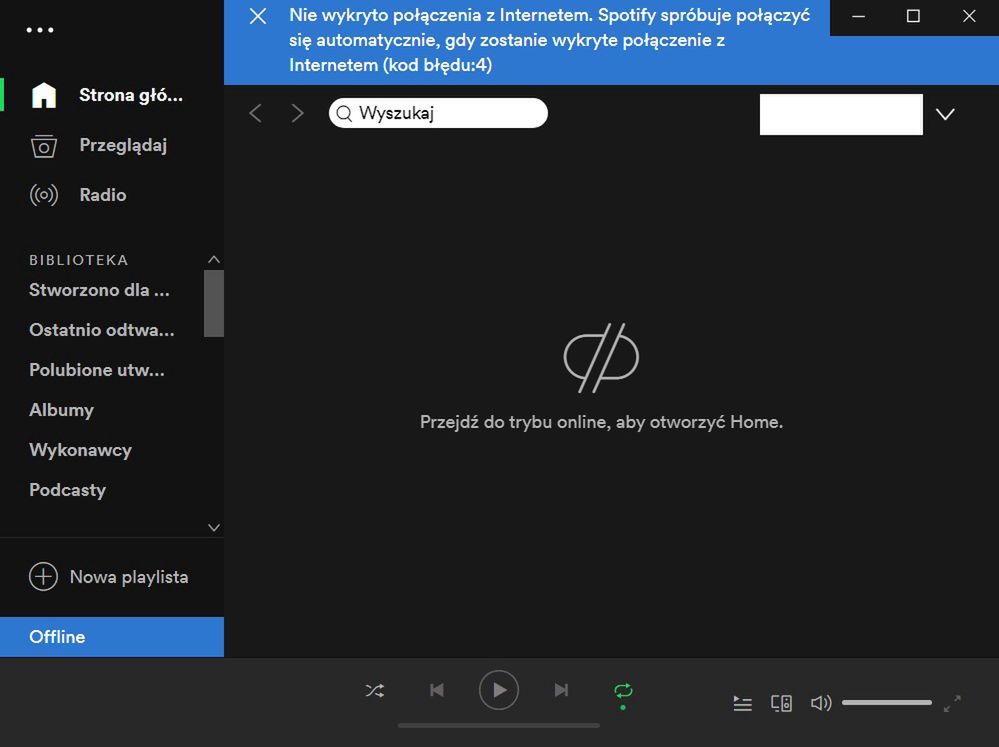Go forward with the navigation arrow
Viewport: 999px width, 747px height.
298,113
